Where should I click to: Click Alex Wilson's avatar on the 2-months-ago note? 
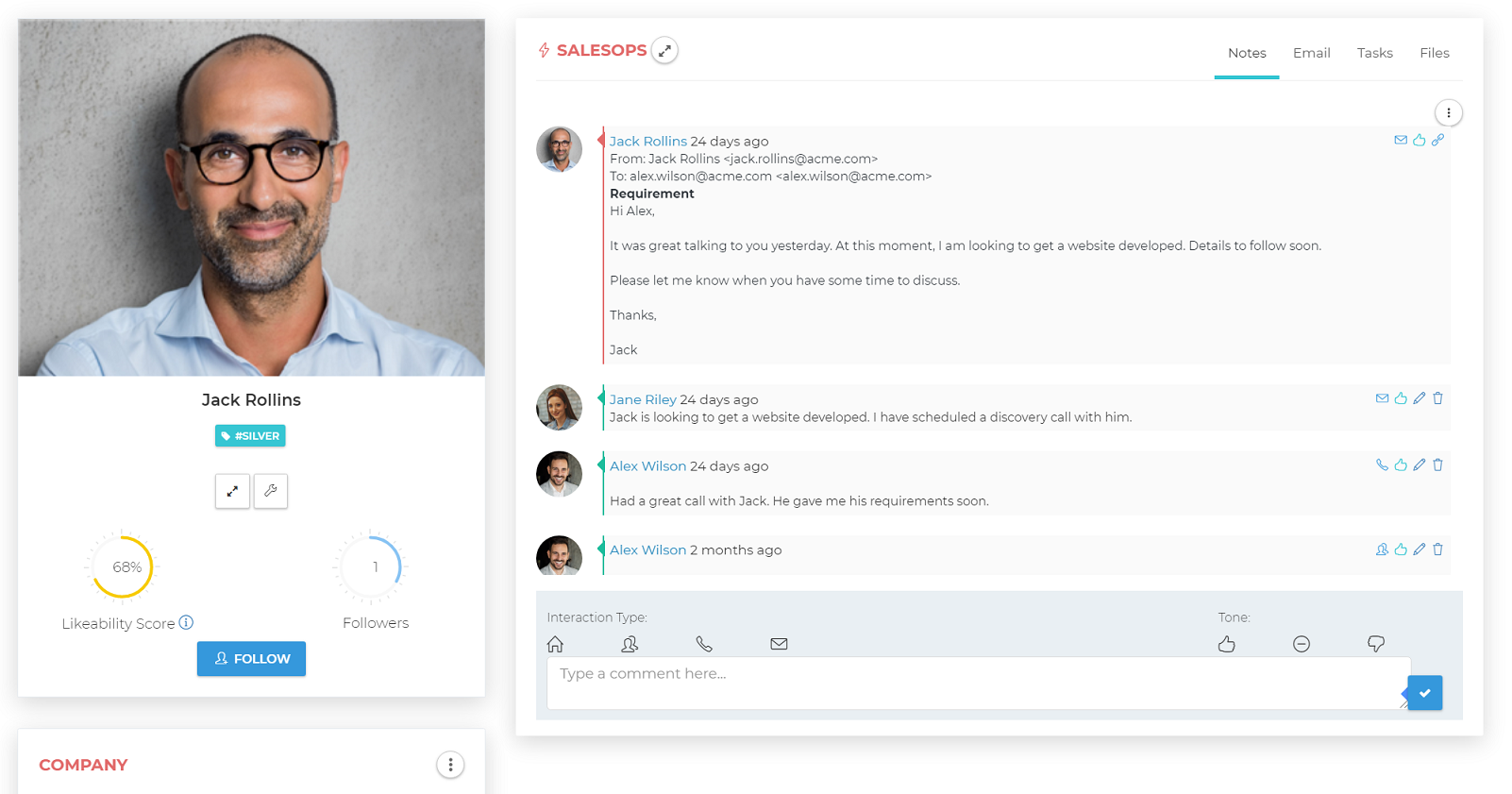pyautogui.click(x=560, y=555)
